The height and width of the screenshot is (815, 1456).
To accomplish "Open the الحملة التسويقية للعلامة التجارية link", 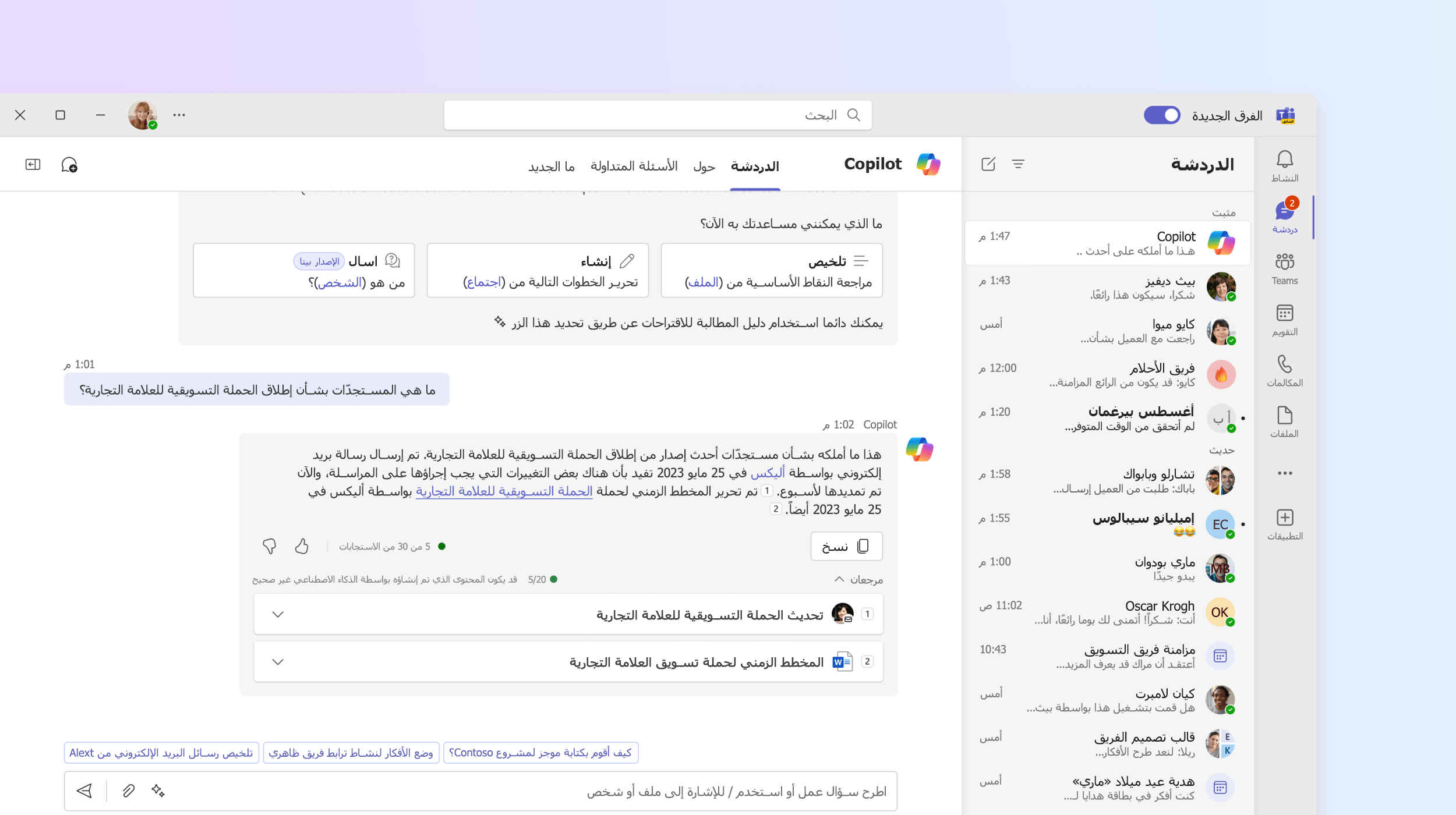I will coord(504,491).
